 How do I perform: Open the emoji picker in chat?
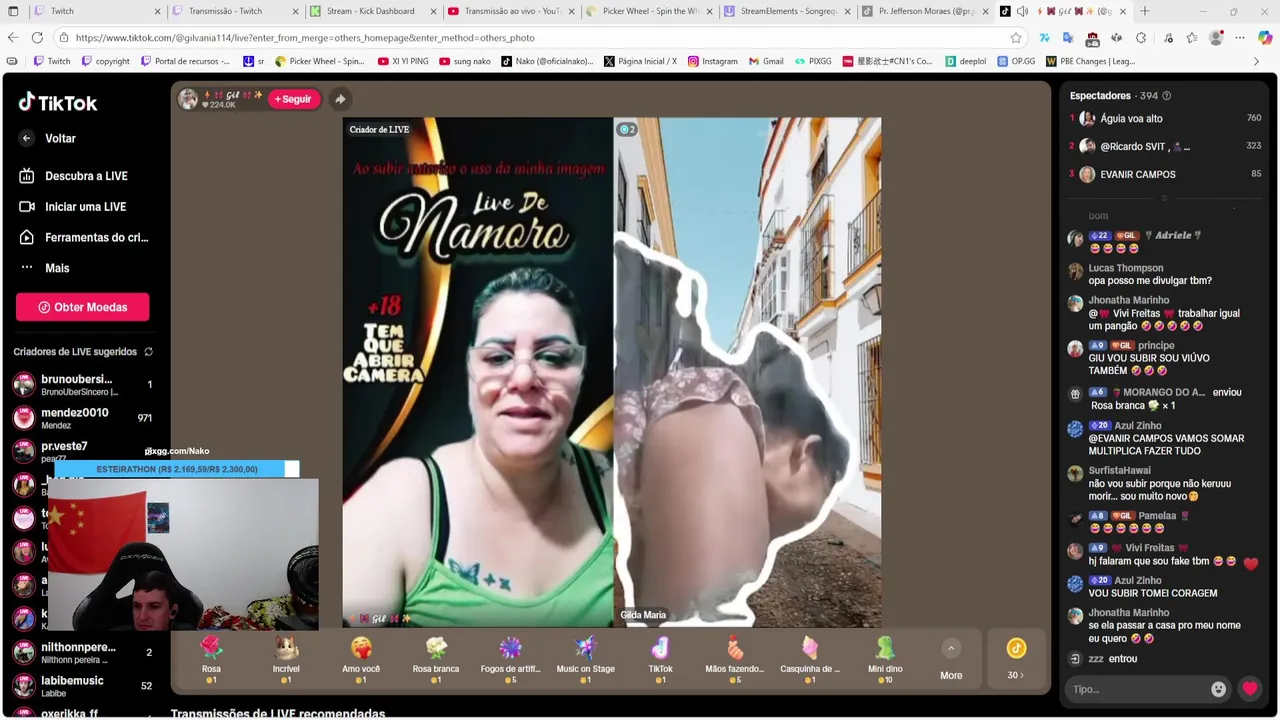1218,689
